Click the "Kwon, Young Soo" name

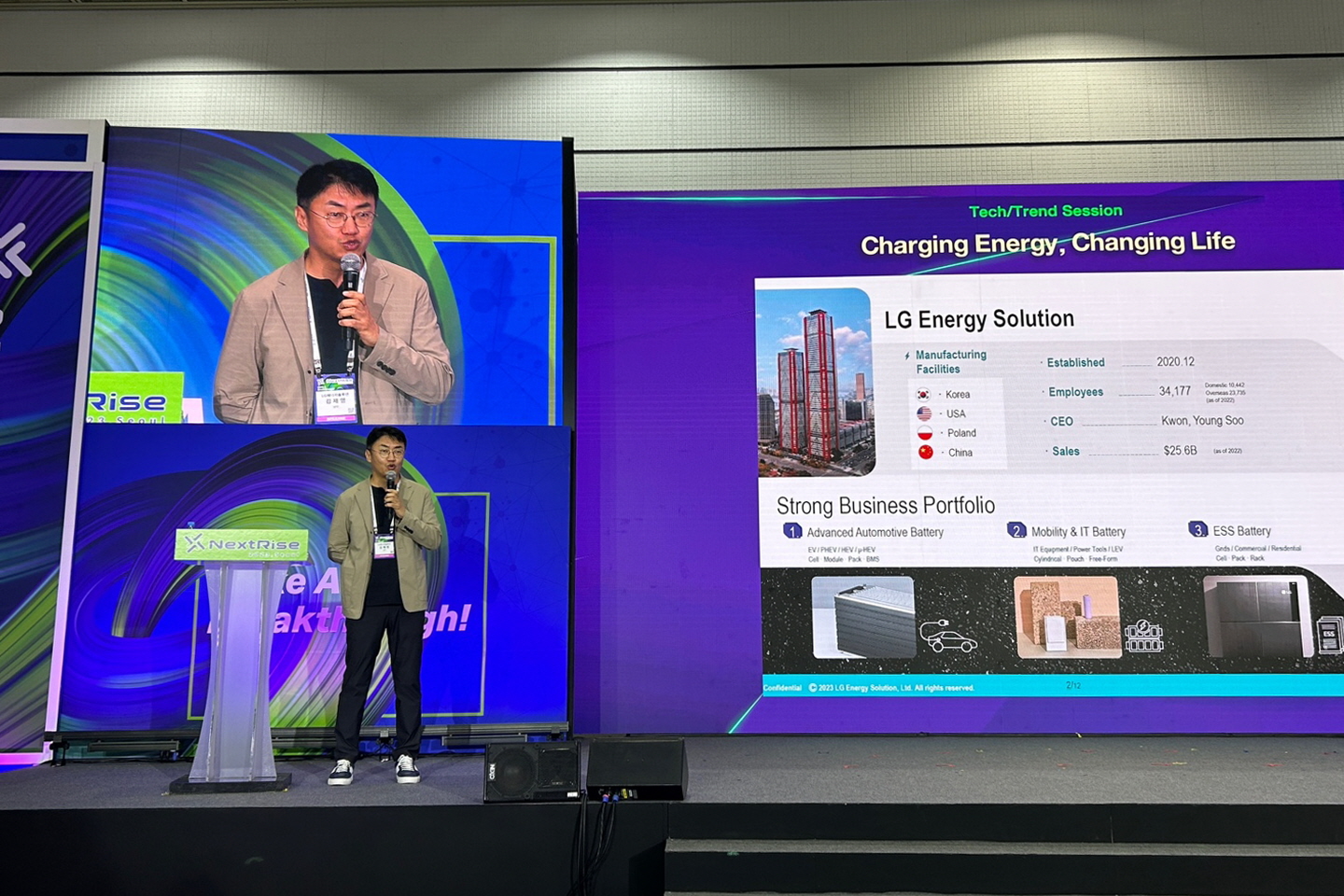click(1202, 421)
